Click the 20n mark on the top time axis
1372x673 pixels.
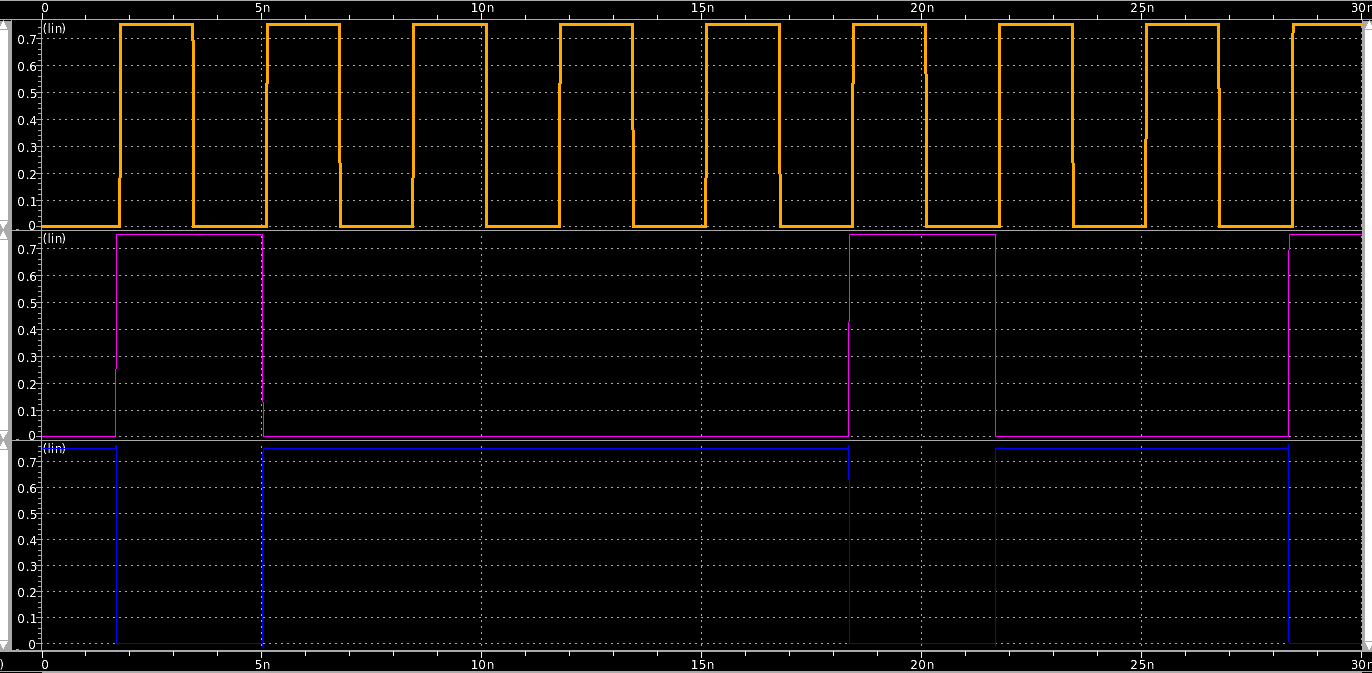921,7
